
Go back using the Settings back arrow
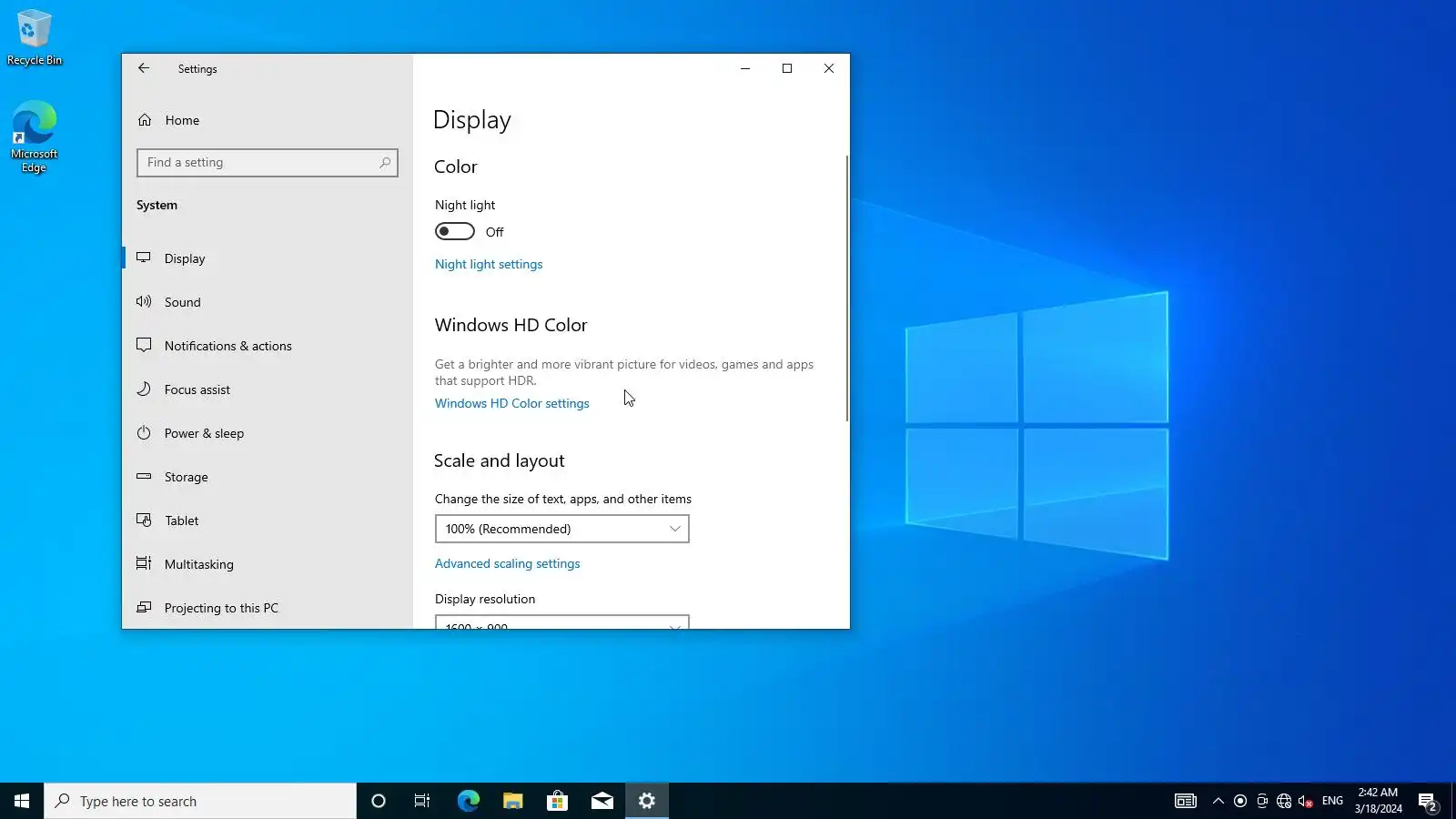point(144,68)
